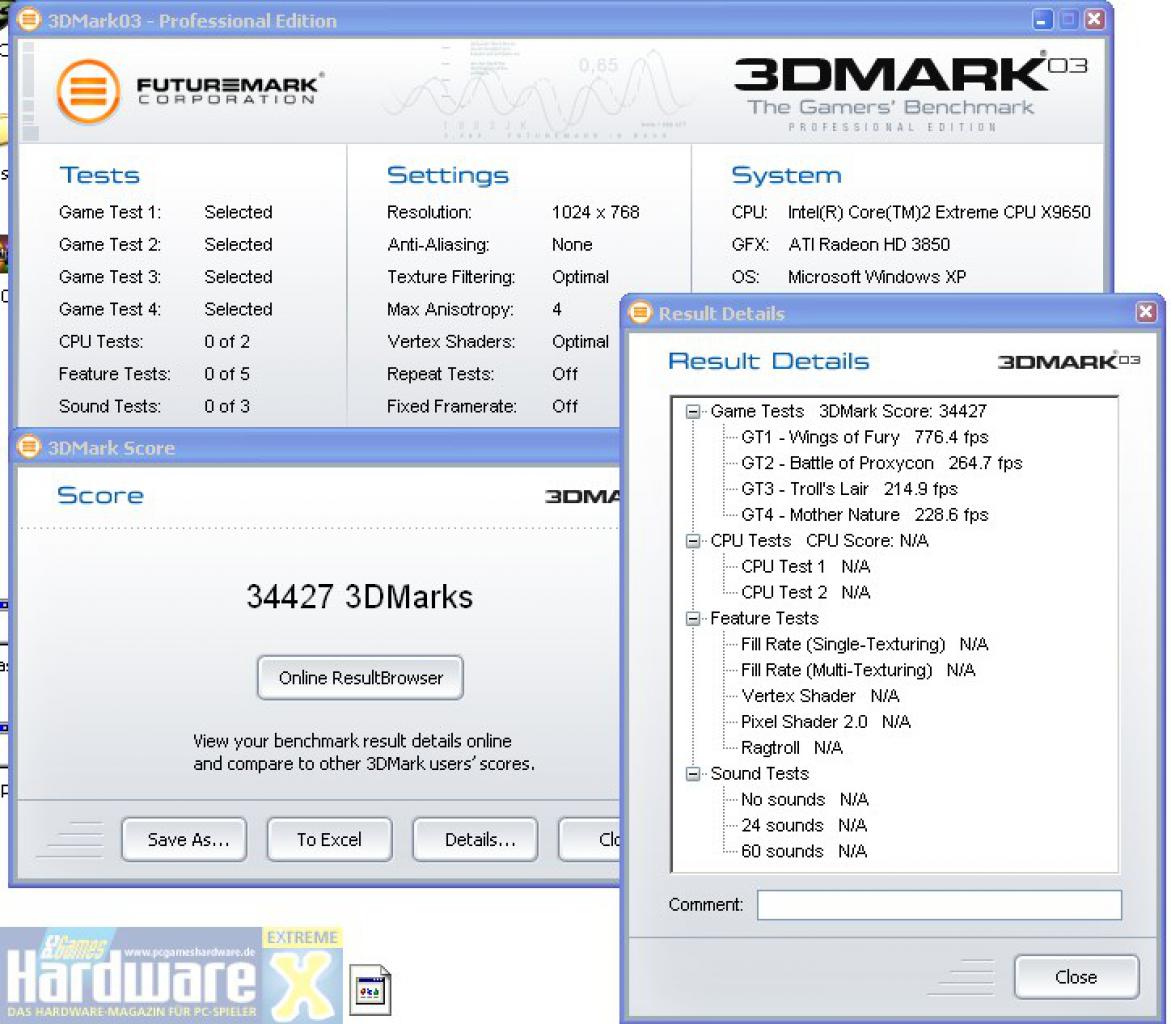Click the System section heading

786,176
